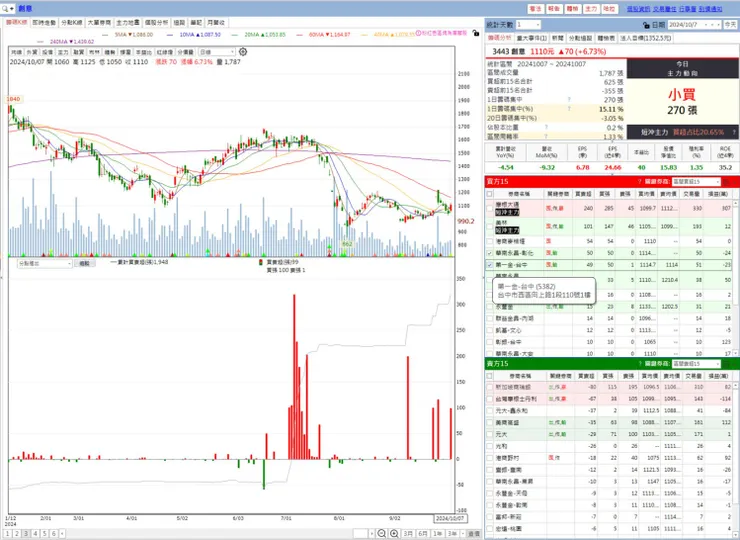Toggle select-all checkbox in 賣方15 table header
740x540 pixels.
[x=489, y=376]
